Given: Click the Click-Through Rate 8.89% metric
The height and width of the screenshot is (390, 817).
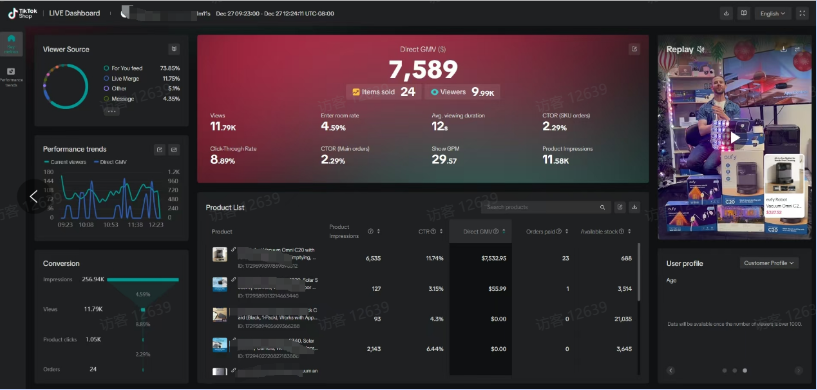Looking at the screenshot, I should point(233,155).
